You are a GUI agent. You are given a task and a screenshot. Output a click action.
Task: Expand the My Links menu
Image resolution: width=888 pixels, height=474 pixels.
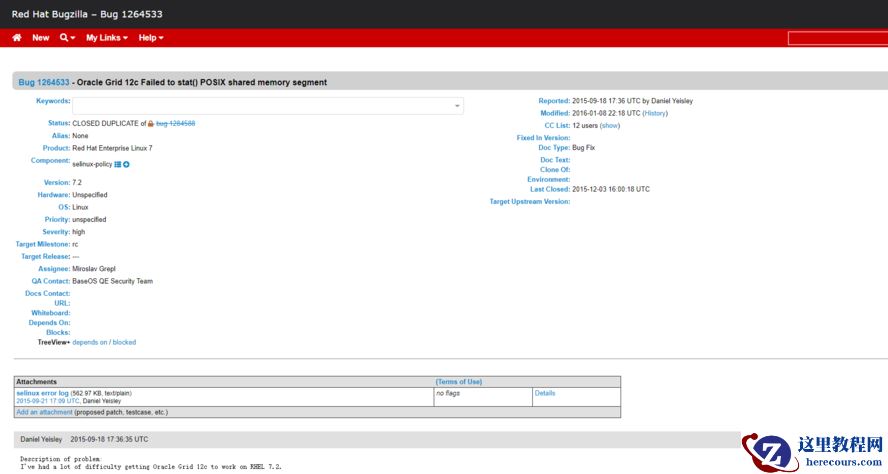pyautogui.click(x=106, y=37)
